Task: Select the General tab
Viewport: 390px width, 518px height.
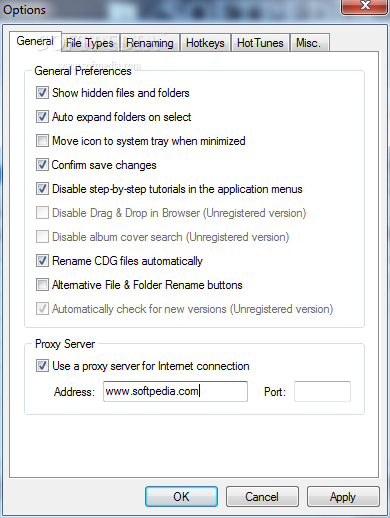Action: (x=35, y=41)
